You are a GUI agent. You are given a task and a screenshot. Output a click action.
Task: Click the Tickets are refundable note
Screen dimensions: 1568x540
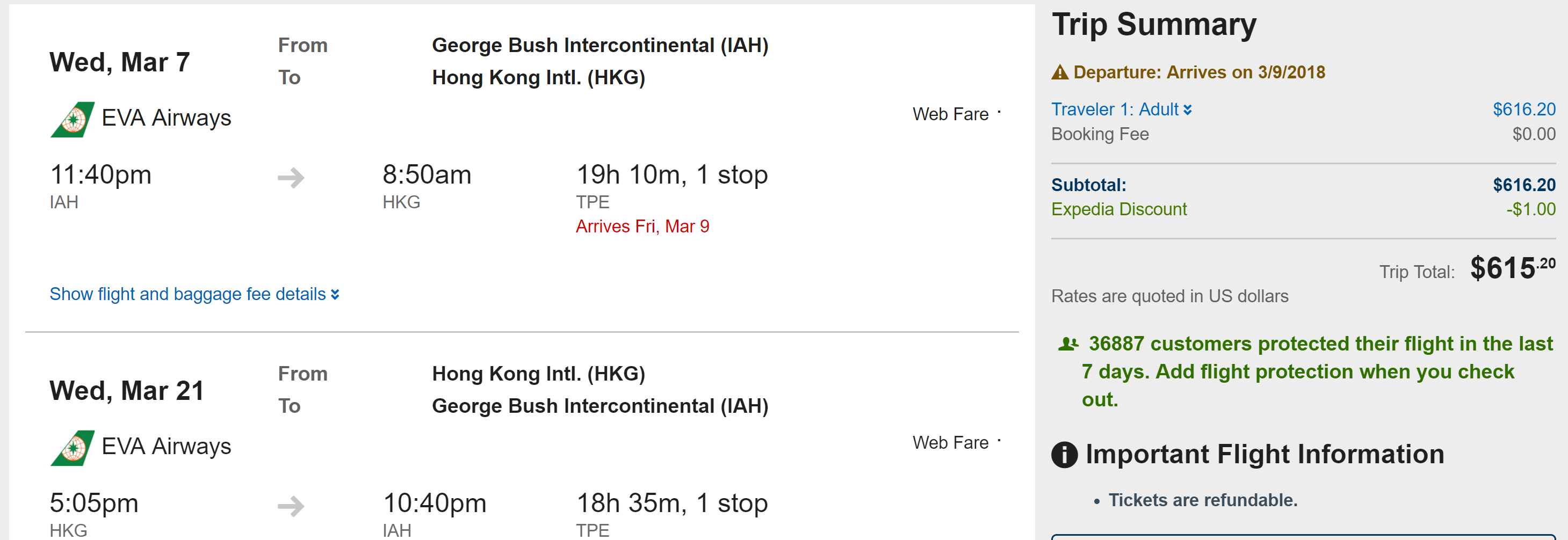tap(1203, 500)
